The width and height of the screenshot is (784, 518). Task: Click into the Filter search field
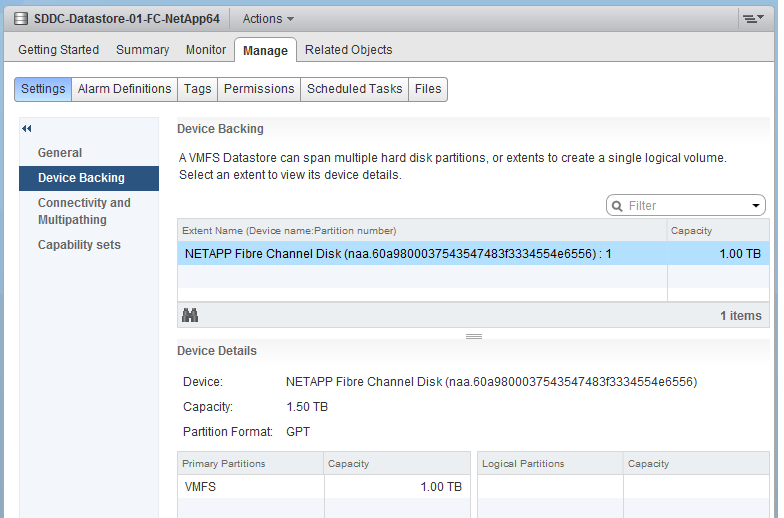685,206
